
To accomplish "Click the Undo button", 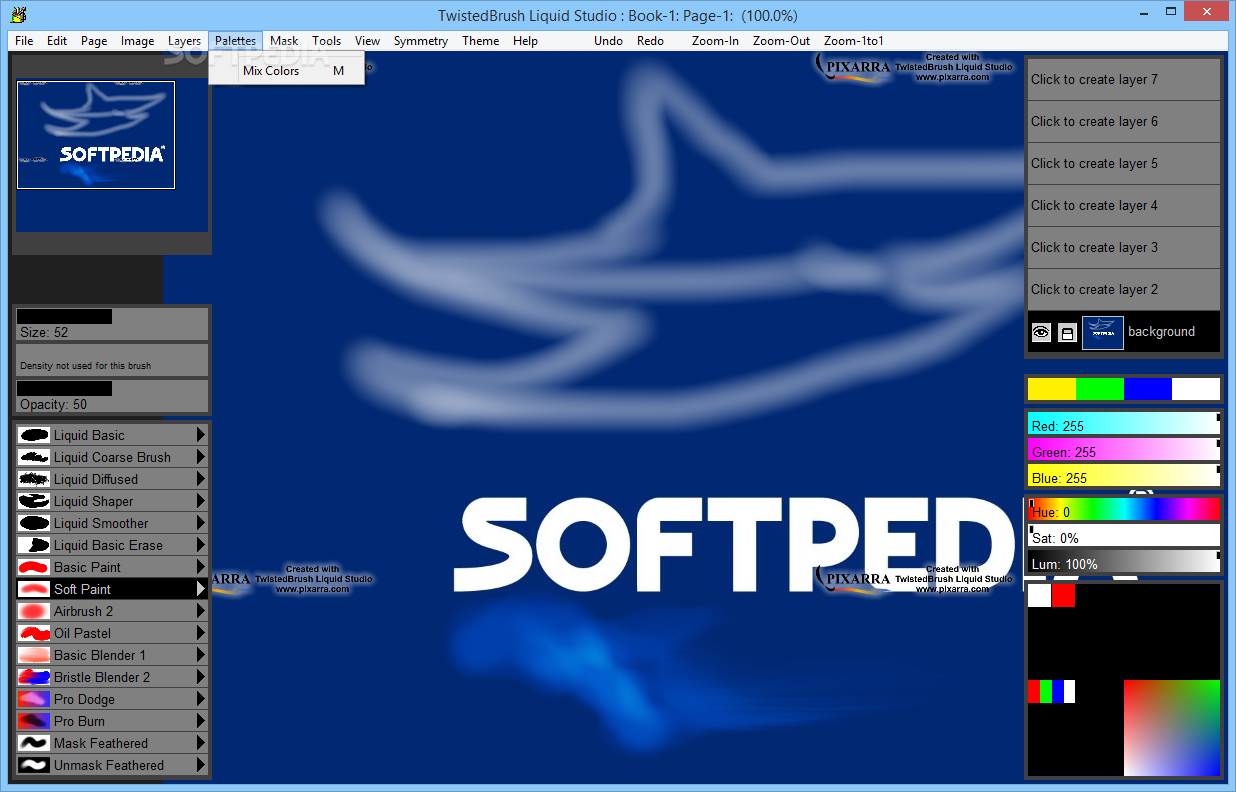I will click(x=608, y=41).
